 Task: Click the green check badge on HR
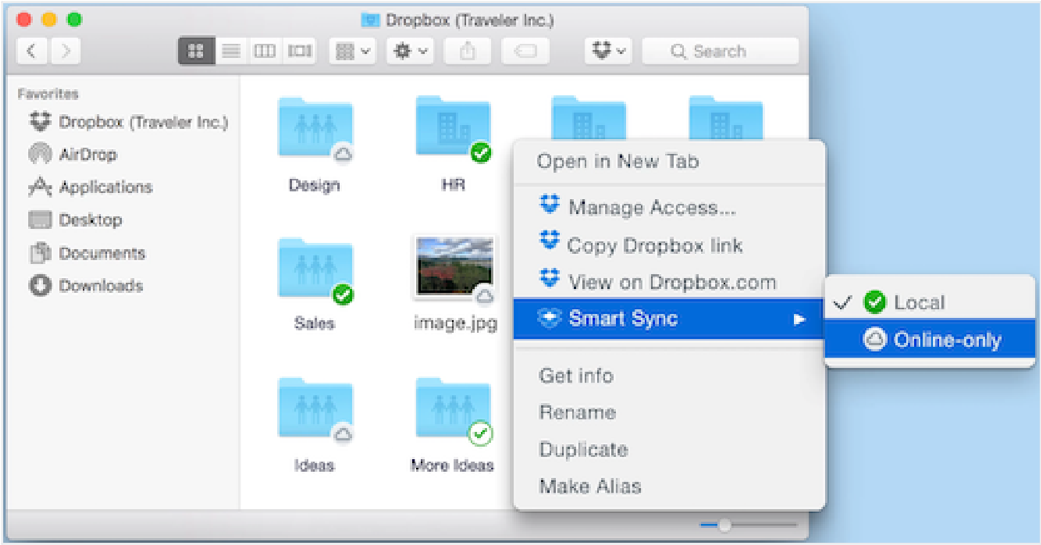481,153
